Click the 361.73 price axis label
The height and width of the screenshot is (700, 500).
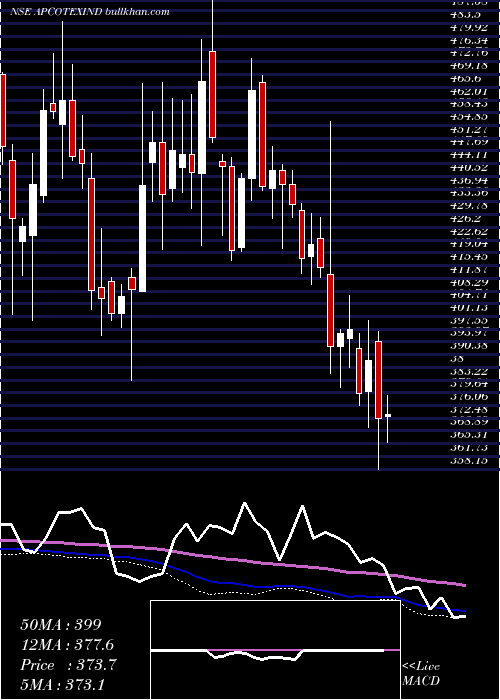(x=468, y=447)
